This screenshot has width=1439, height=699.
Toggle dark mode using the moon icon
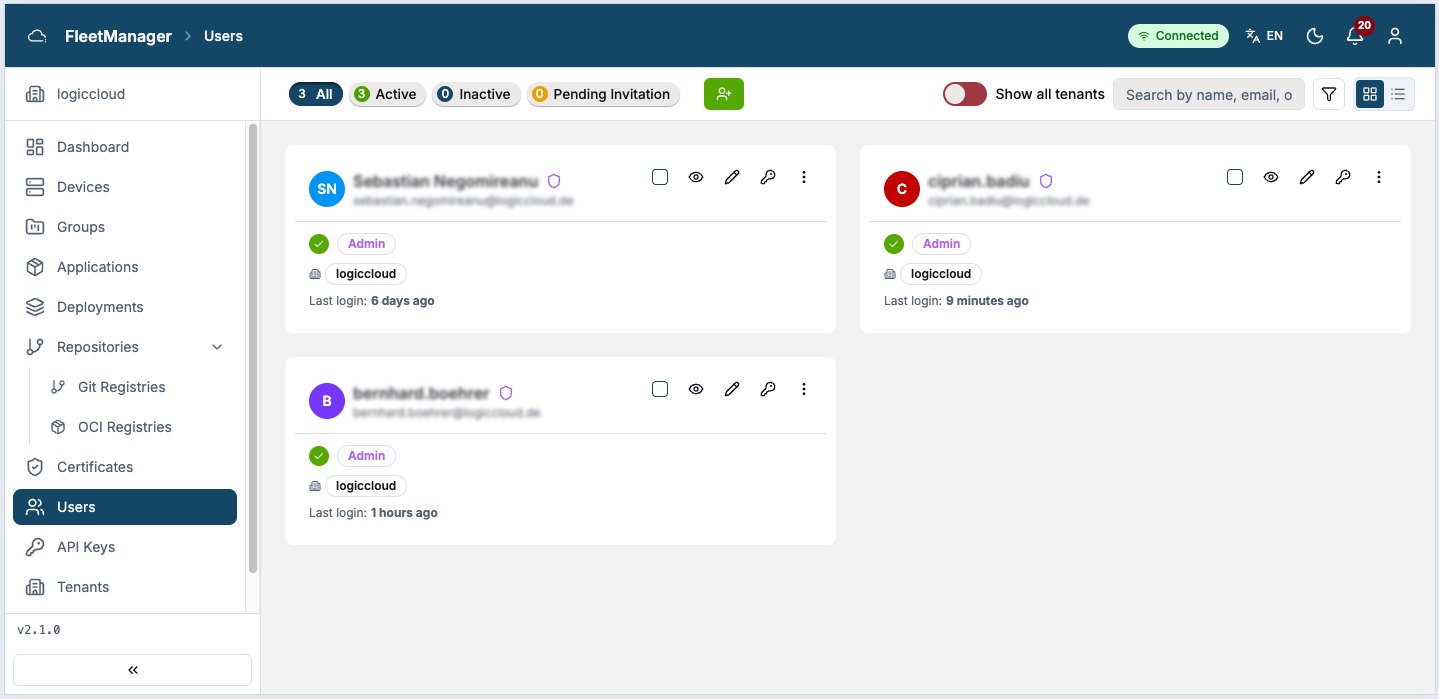(x=1315, y=36)
